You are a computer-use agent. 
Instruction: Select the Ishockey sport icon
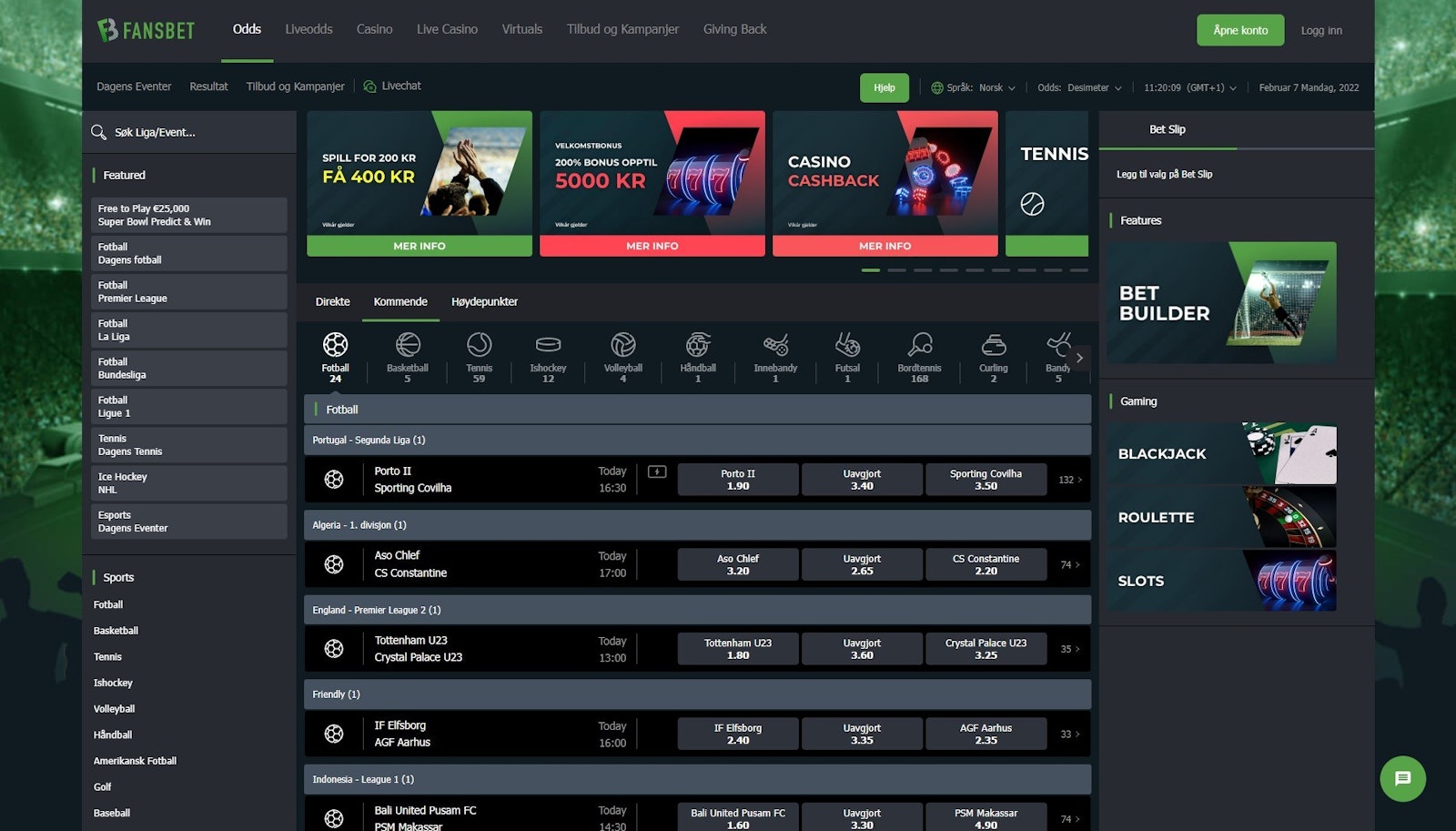[548, 348]
